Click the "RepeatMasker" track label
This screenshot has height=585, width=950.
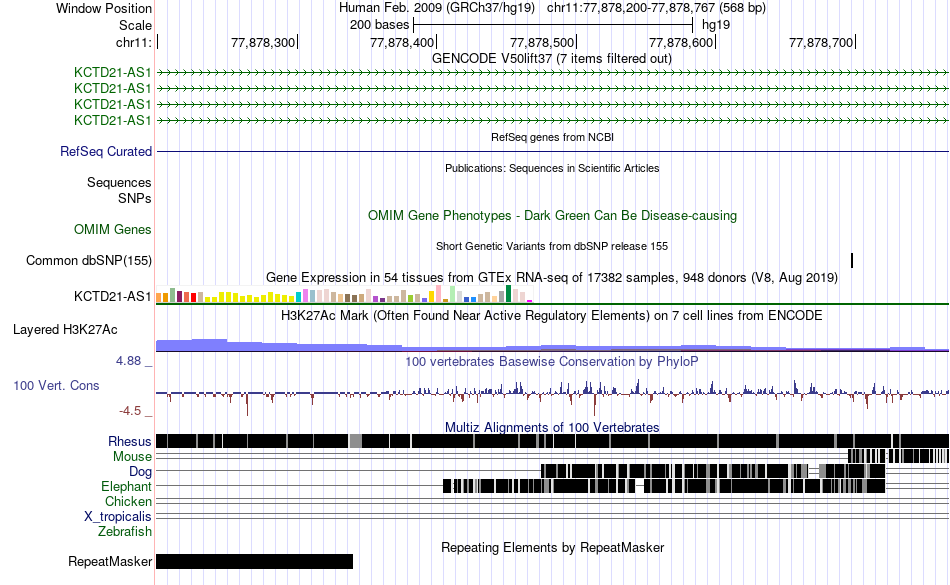tap(110, 561)
